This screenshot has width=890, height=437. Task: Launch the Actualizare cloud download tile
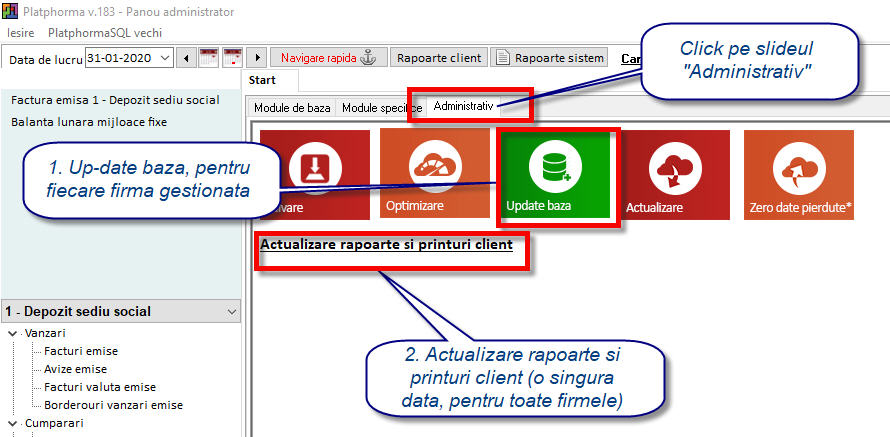coord(672,176)
